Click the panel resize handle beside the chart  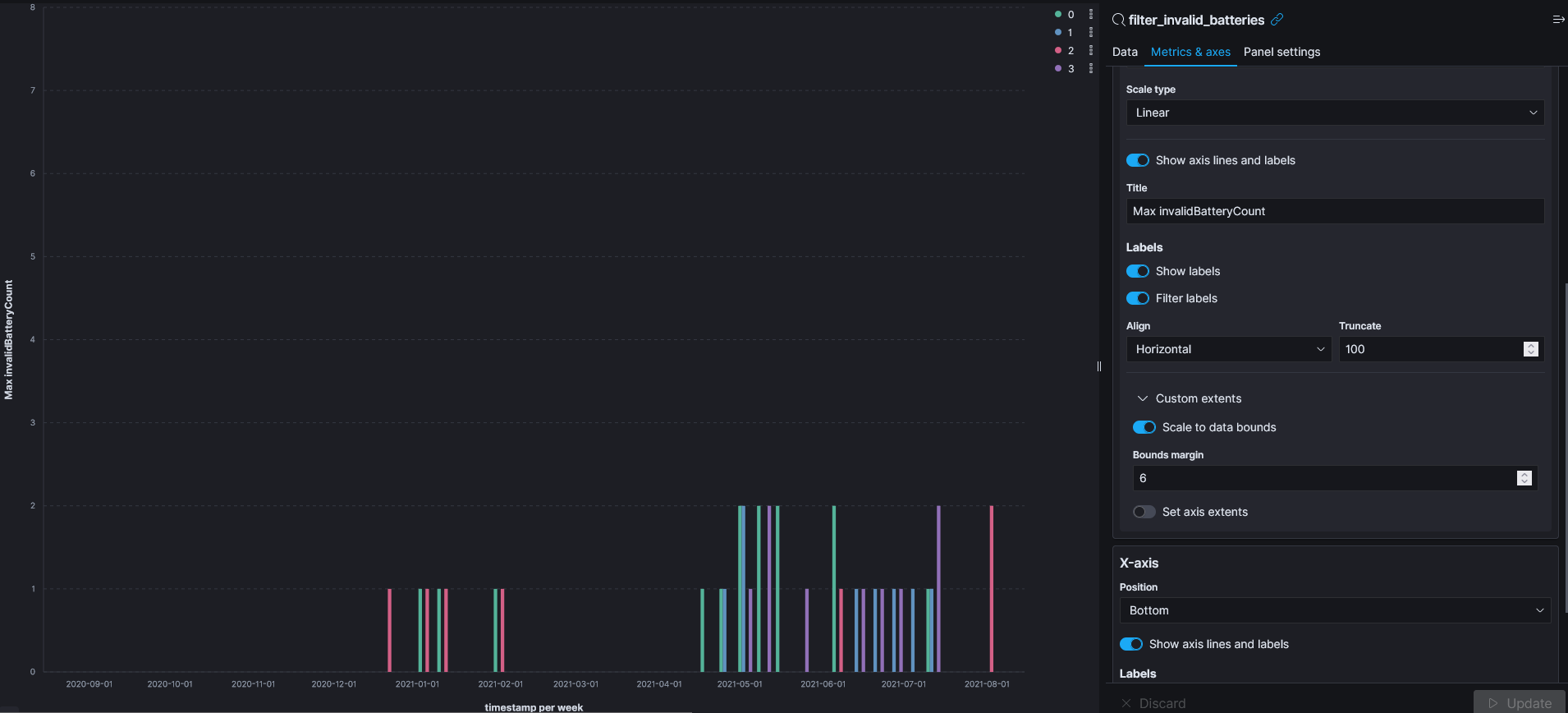pyautogui.click(x=1099, y=366)
